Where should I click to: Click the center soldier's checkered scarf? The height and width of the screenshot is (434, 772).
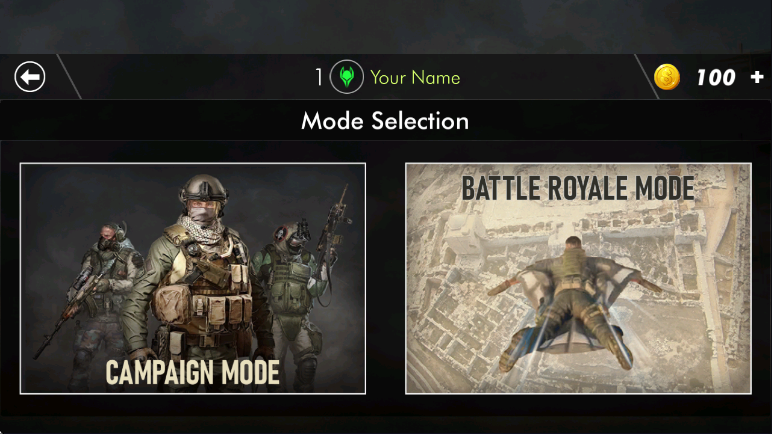pos(204,231)
